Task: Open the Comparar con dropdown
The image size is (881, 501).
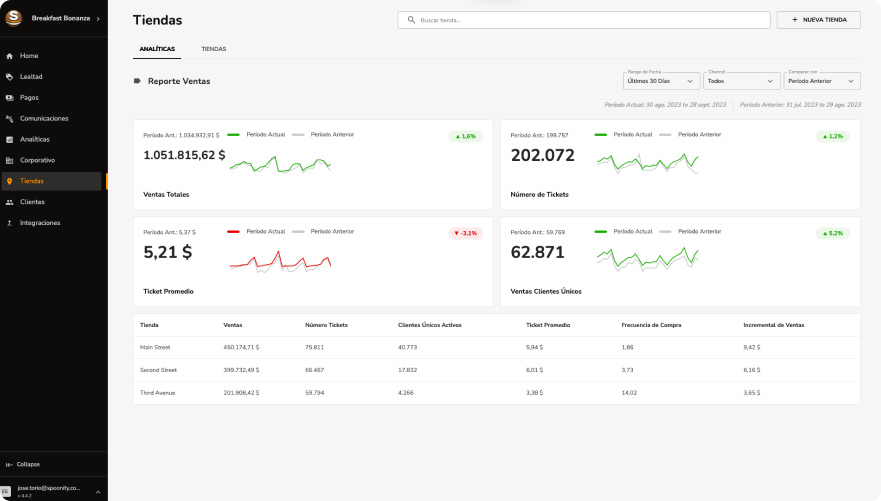Action: tap(821, 81)
